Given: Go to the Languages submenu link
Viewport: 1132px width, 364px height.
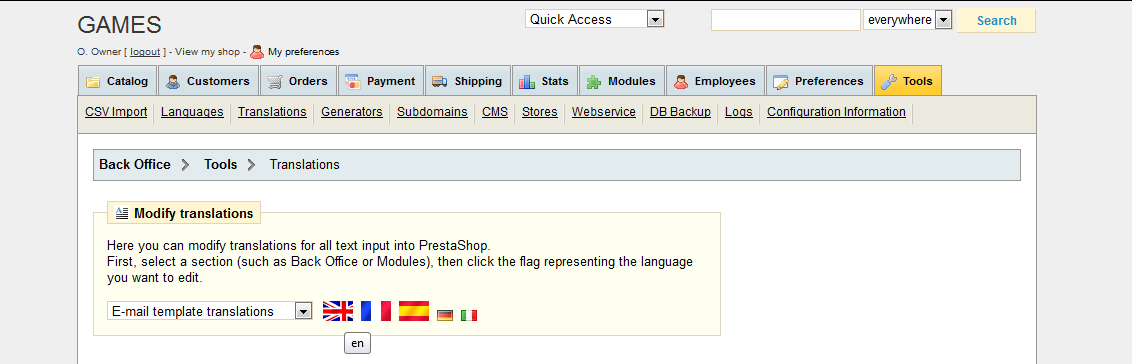Looking at the screenshot, I should (x=192, y=112).
